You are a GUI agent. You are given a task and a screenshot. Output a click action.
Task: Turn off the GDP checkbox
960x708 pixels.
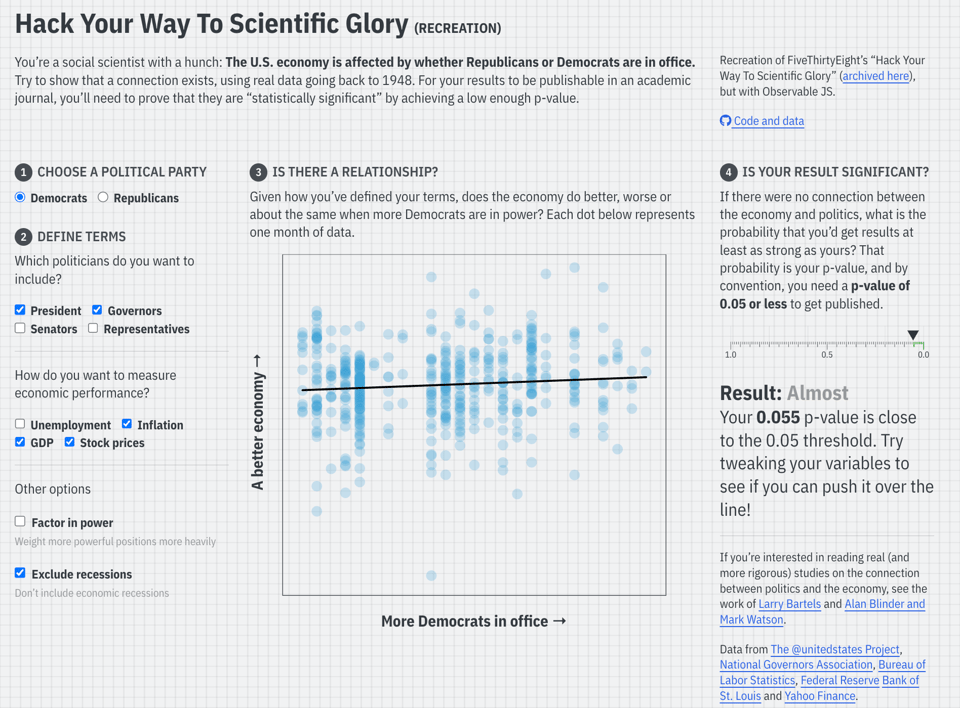pos(20,442)
